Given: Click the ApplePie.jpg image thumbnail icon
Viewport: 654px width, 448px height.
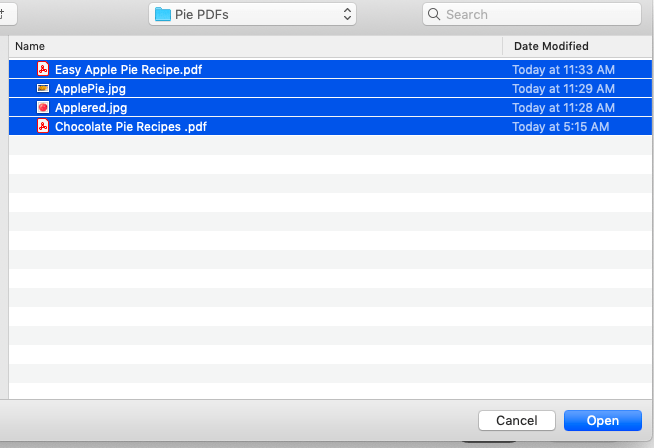Looking at the screenshot, I should [x=43, y=88].
